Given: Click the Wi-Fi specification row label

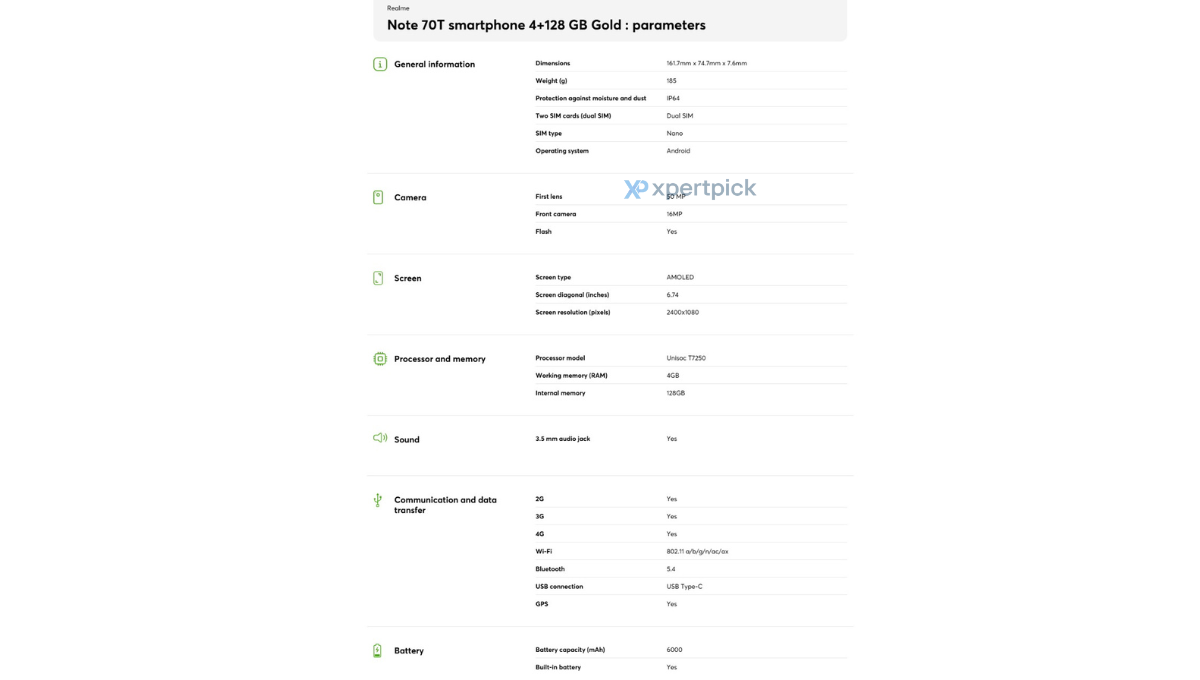Looking at the screenshot, I should (x=543, y=551).
